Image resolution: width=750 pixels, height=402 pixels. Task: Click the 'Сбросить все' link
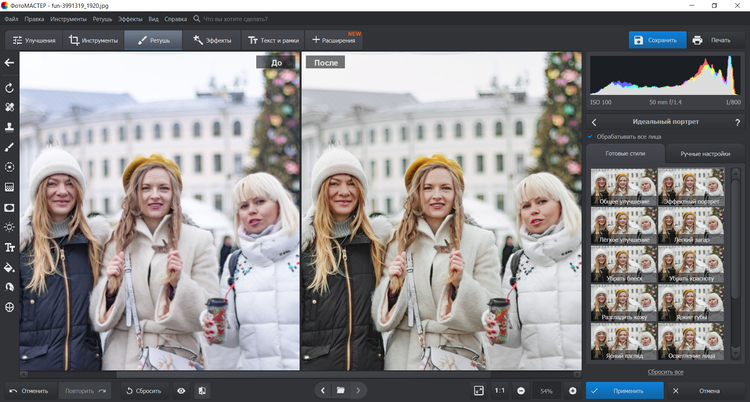pyautogui.click(x=664, y=371)
